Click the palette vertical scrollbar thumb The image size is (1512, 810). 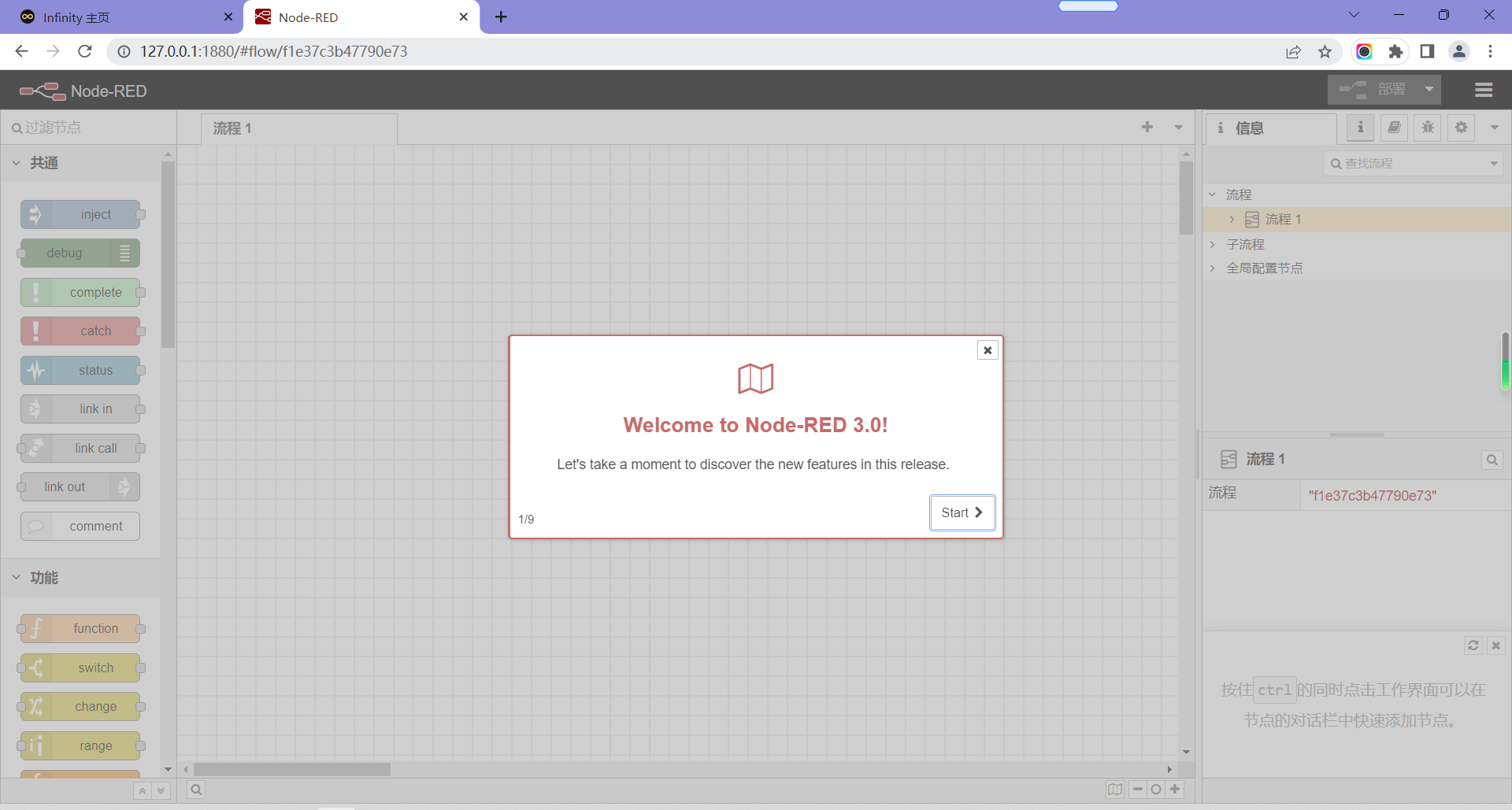point(168,254)
